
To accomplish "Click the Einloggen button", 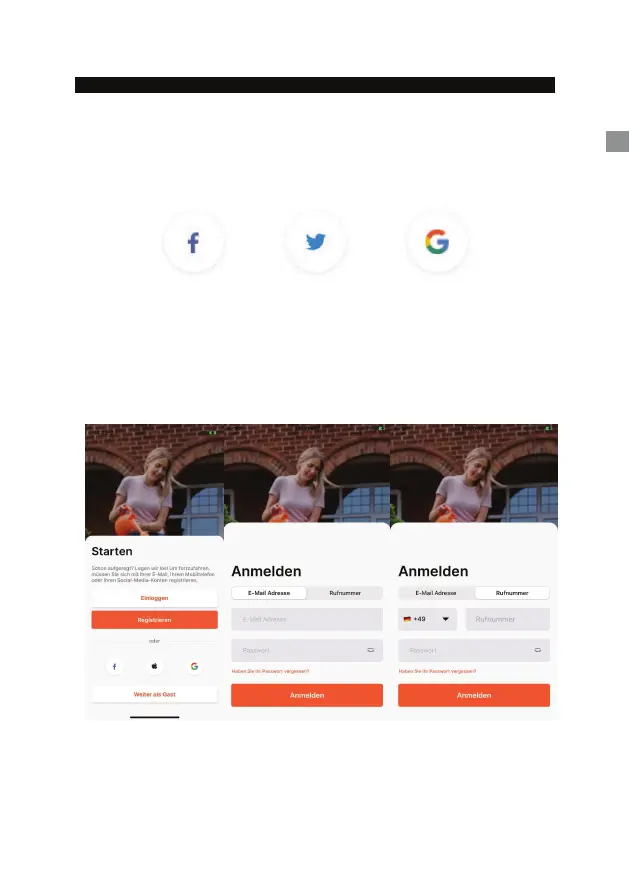I will tap(154, 598).
